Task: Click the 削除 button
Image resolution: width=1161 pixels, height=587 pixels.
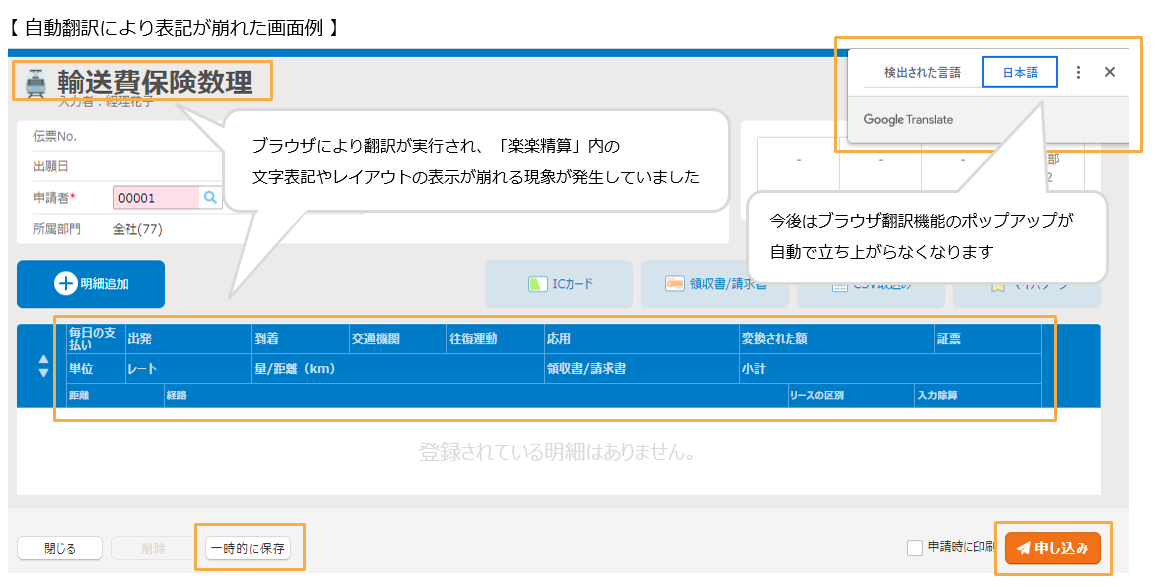Action: [x=153, y=548]
